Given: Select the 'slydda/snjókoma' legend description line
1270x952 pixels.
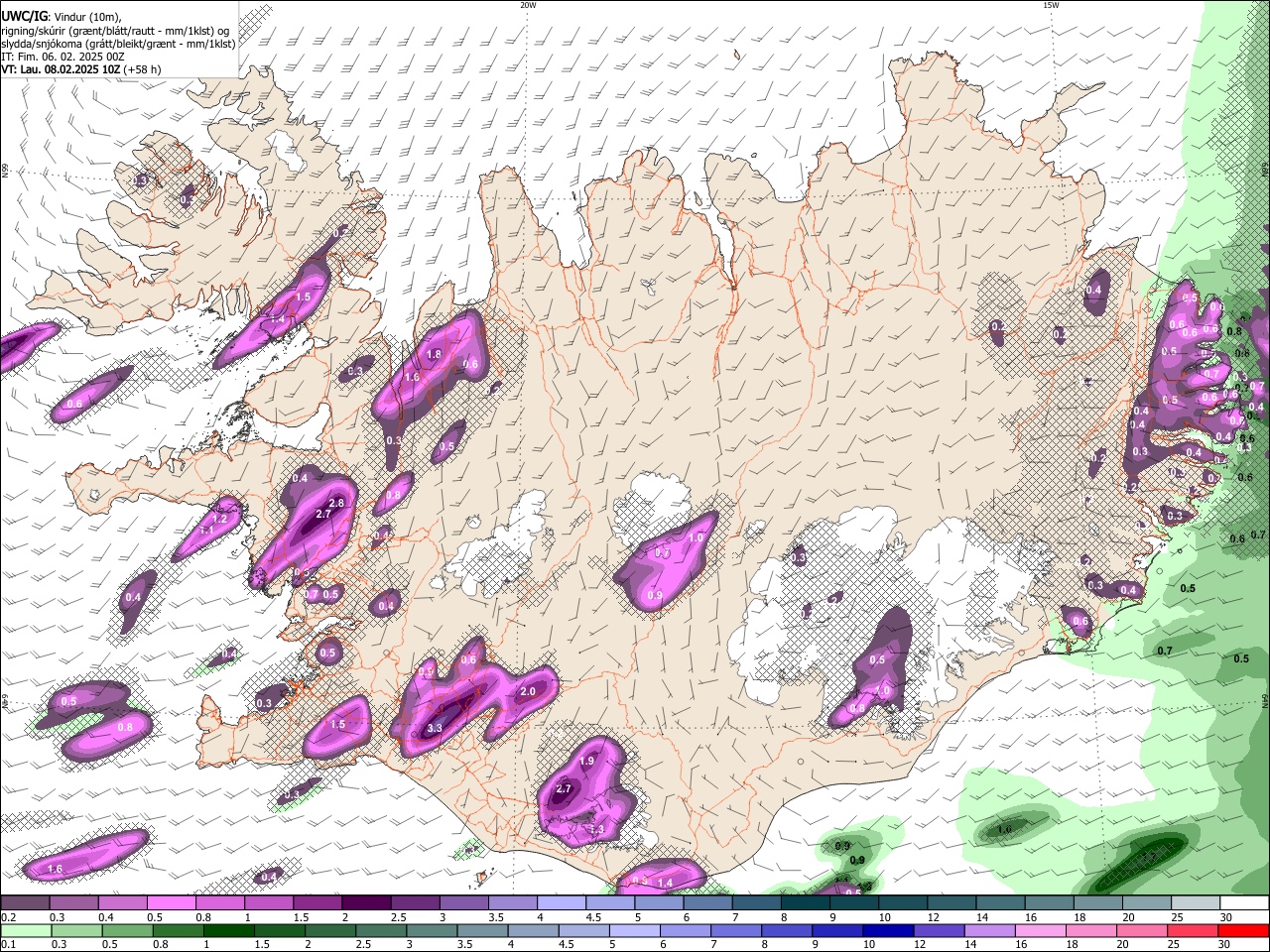Looking at the screenshot, I should [118, 44].
